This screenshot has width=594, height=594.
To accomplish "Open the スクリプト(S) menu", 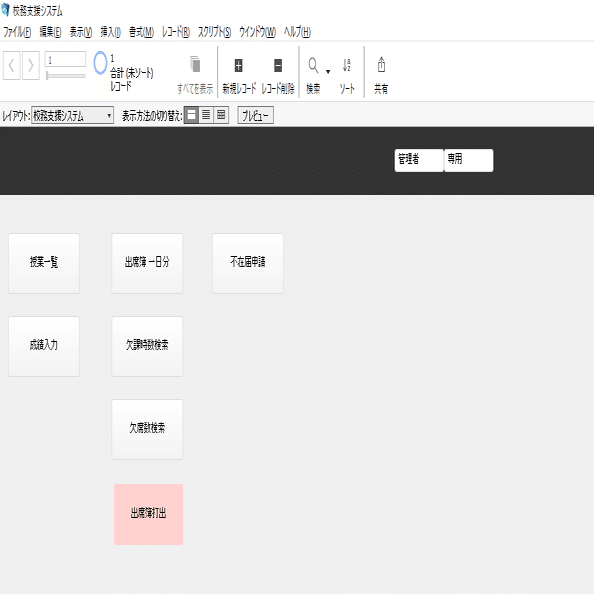I will [214, 32].
